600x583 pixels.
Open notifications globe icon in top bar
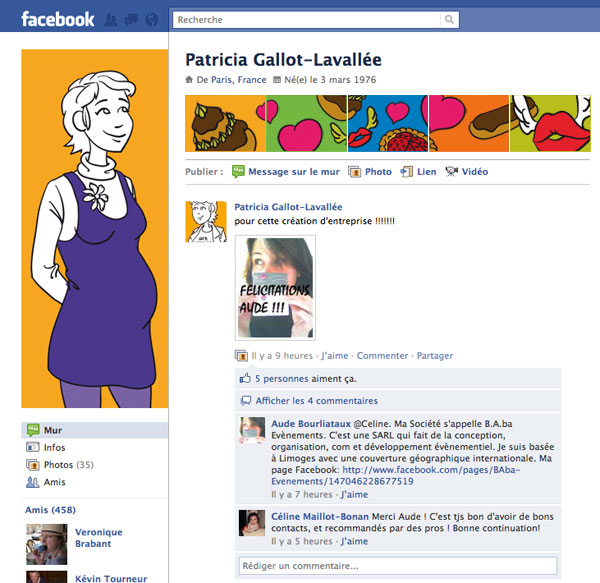point(152,20)
